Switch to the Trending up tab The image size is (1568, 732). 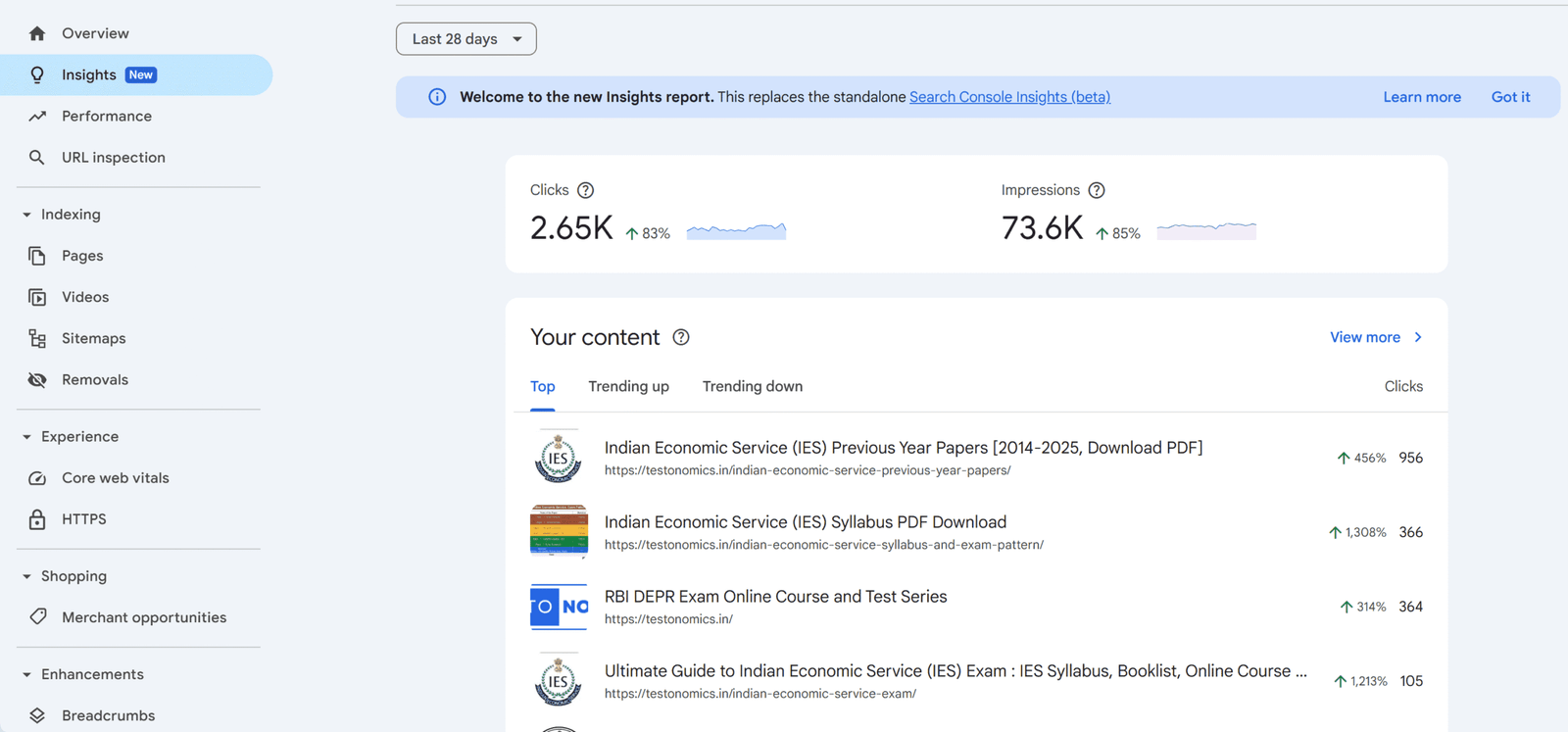pyautogui.click(x=629, y=387)
